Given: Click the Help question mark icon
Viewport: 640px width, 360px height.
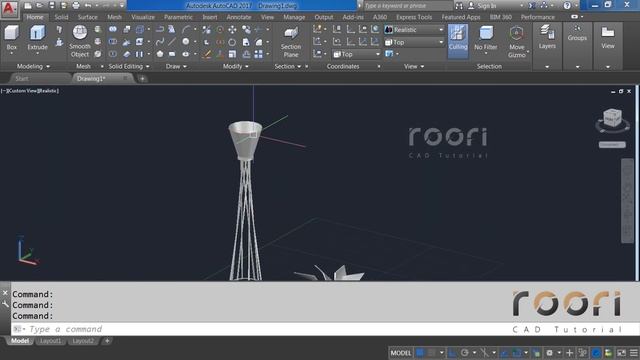Looking at the screenshot, I should [x=567, y=6].
